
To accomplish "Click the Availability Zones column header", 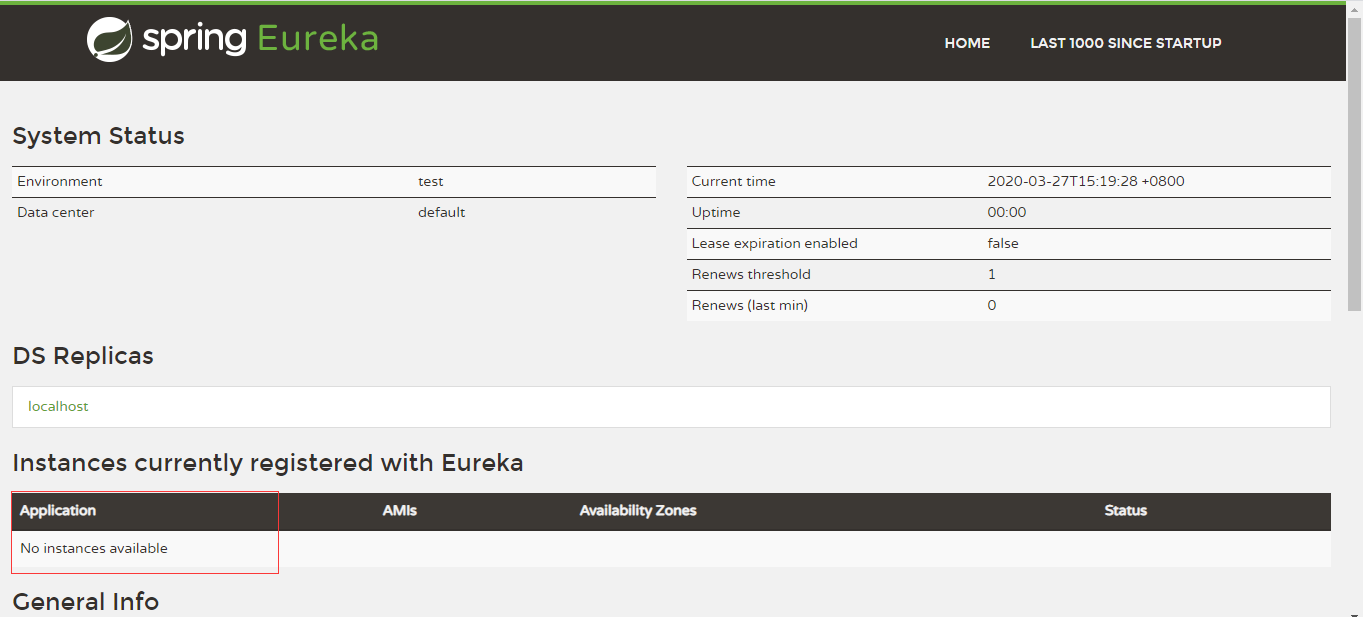I will click(638, 510).
